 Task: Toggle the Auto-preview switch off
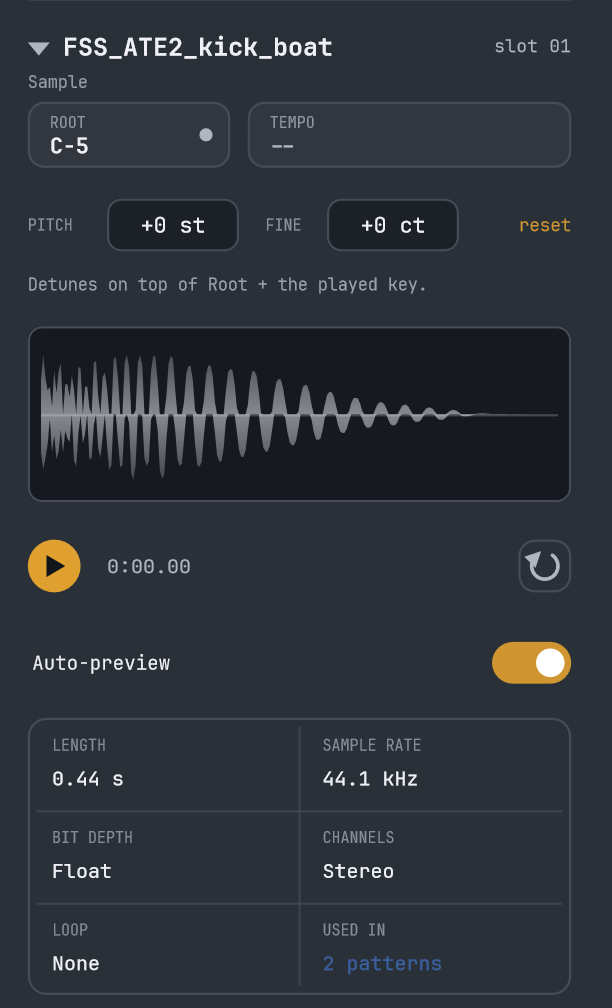[532, 663]
